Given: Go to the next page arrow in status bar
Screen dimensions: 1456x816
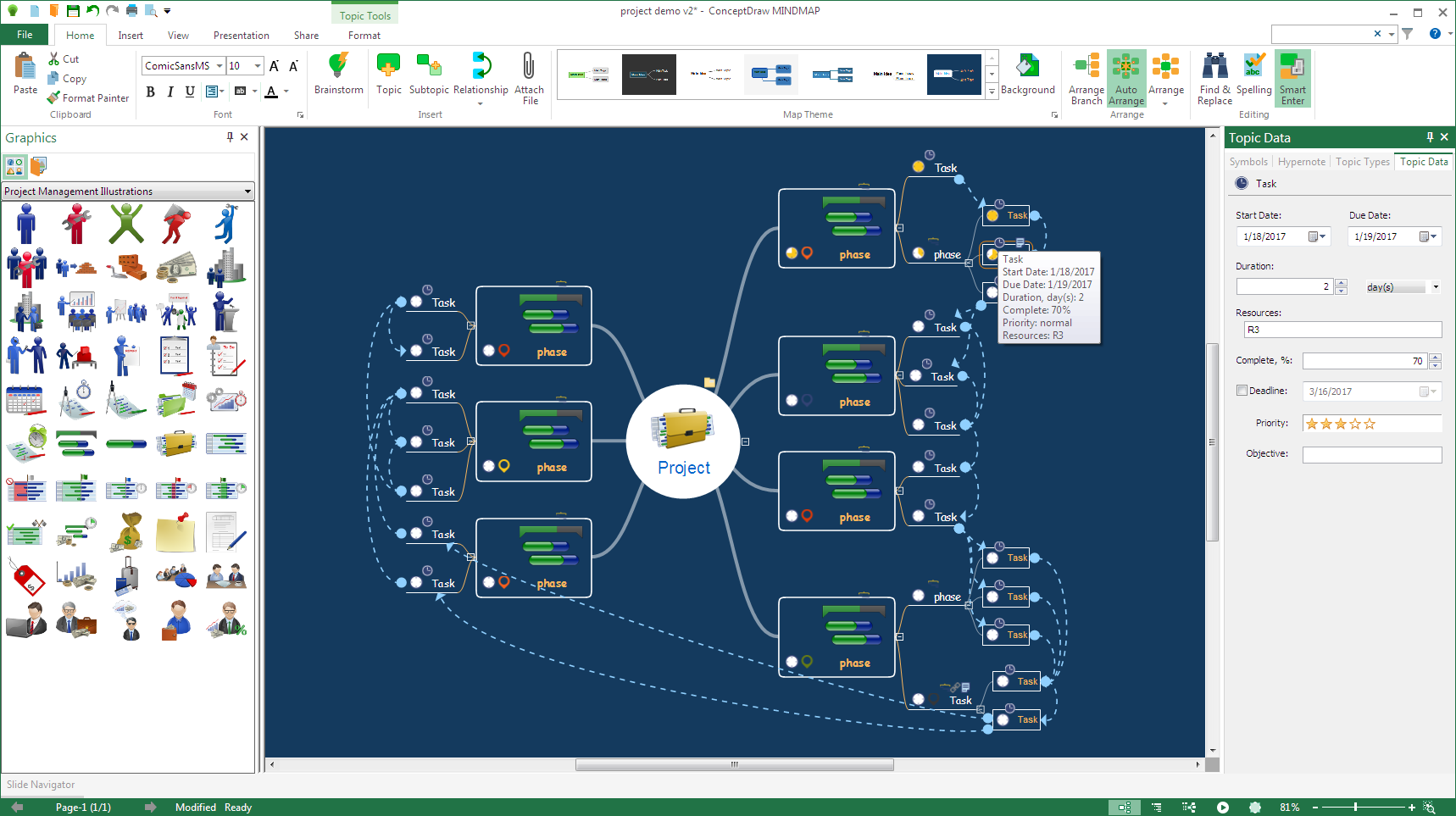Looking at the screenshot, I should [x=151, y=808].
